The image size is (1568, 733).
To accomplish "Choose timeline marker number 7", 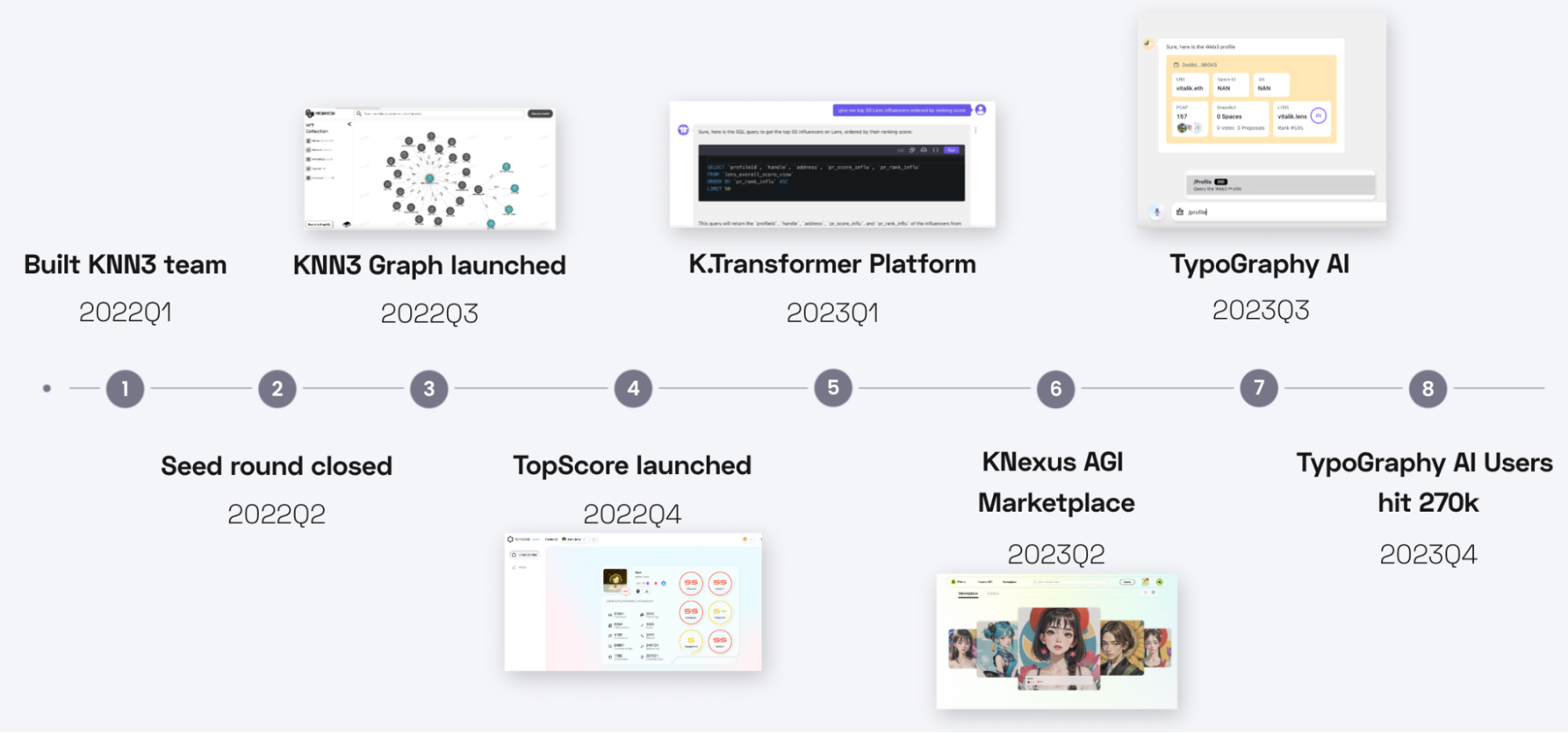I will 1259,388.
